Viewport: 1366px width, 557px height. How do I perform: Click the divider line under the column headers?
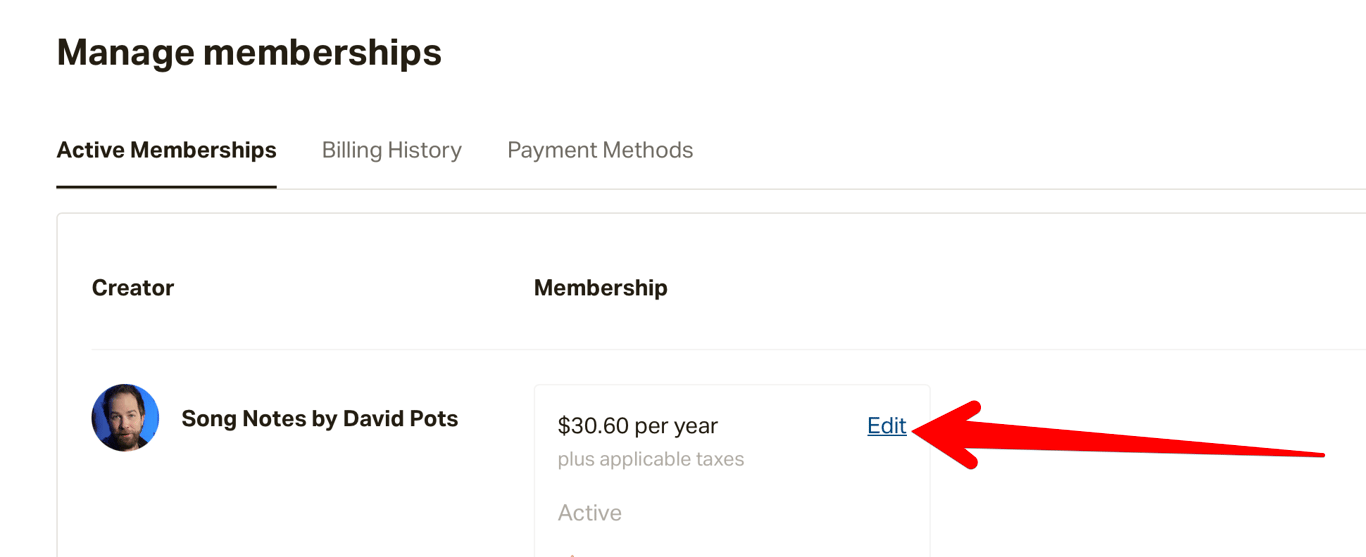point(728,349)
